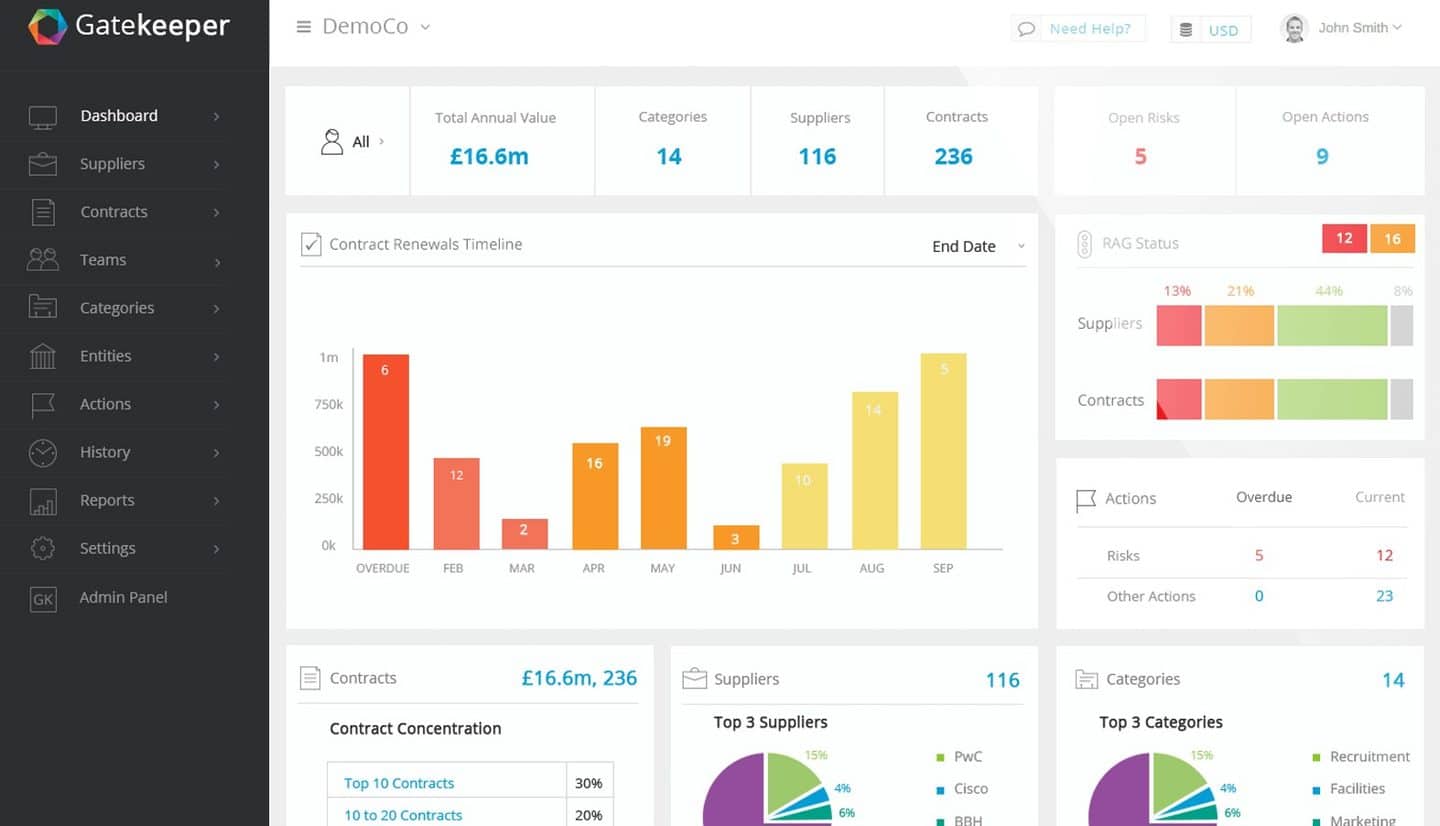Click the briefcase icon on Suppliers card
Screen dimensions: 1440x826
(x=694, y=679)
